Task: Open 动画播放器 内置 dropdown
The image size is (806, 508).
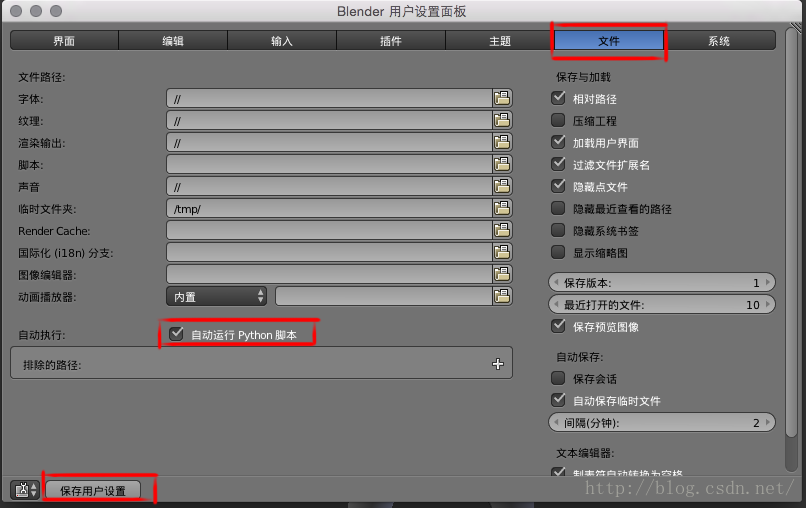Action: pyautogui.click(x=216, y=296)
